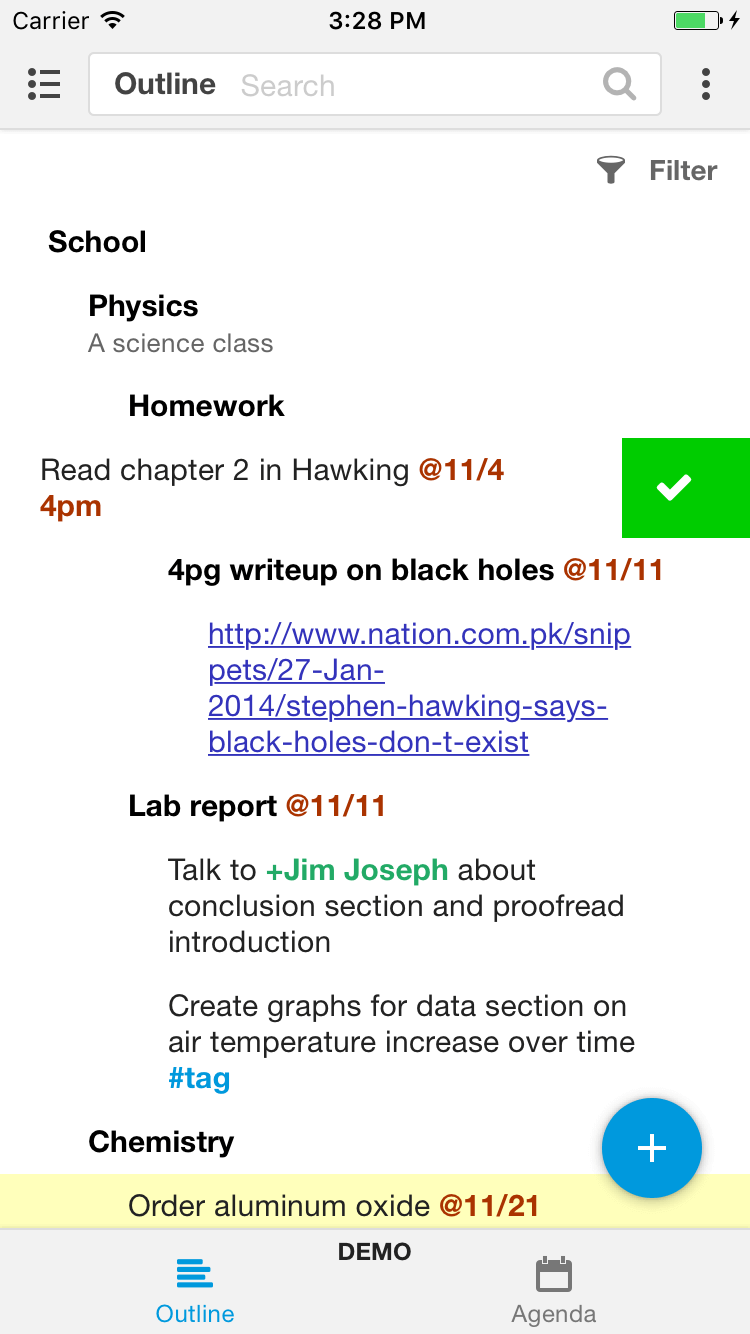Screen dimensions: 750x1334
Task: Click the Search input field
Action: [x=415, y=85]
